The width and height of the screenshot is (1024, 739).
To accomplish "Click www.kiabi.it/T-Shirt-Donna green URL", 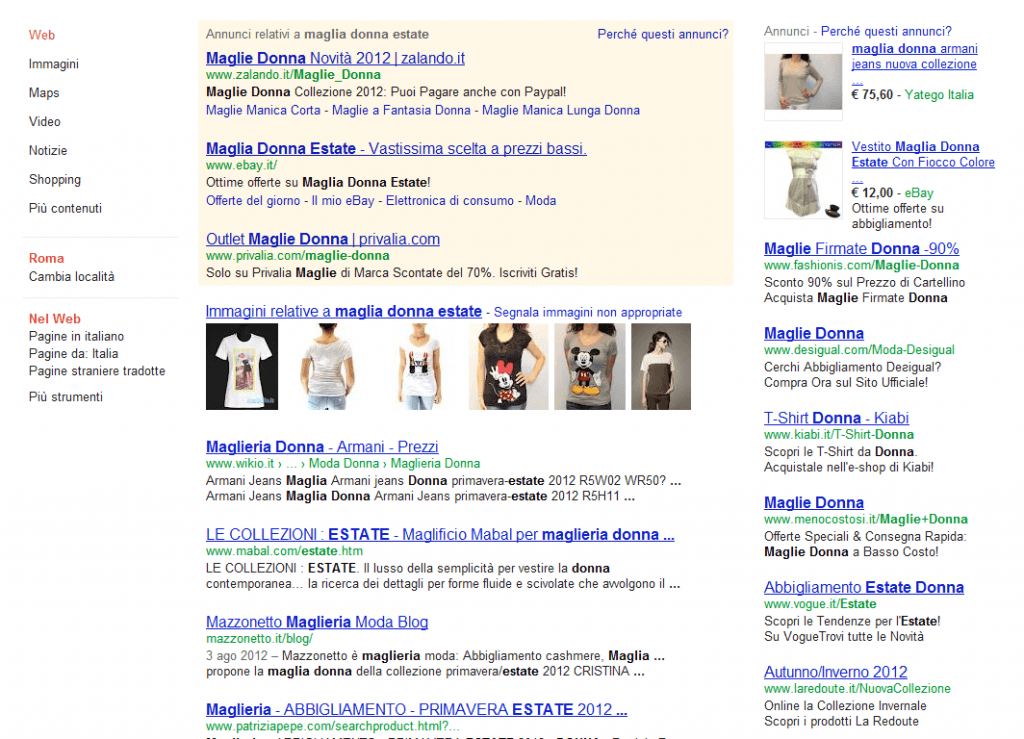I will pyautogui.click(x=839, y=435).
